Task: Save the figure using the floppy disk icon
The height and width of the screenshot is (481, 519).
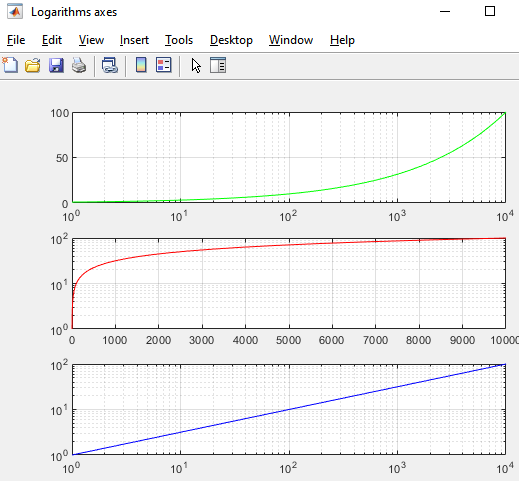Action: (56, 65)
